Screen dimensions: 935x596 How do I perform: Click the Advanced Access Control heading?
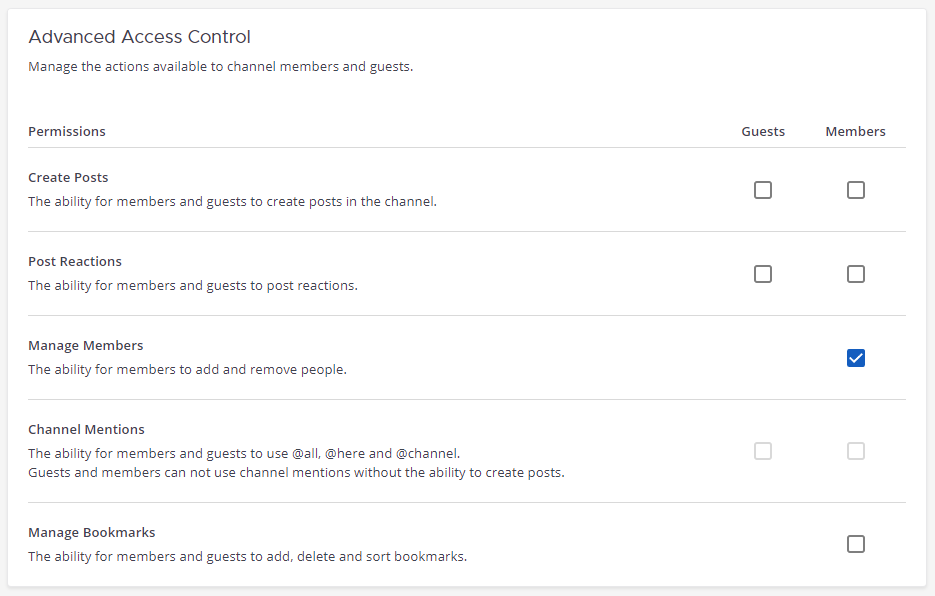coord(139,36)
